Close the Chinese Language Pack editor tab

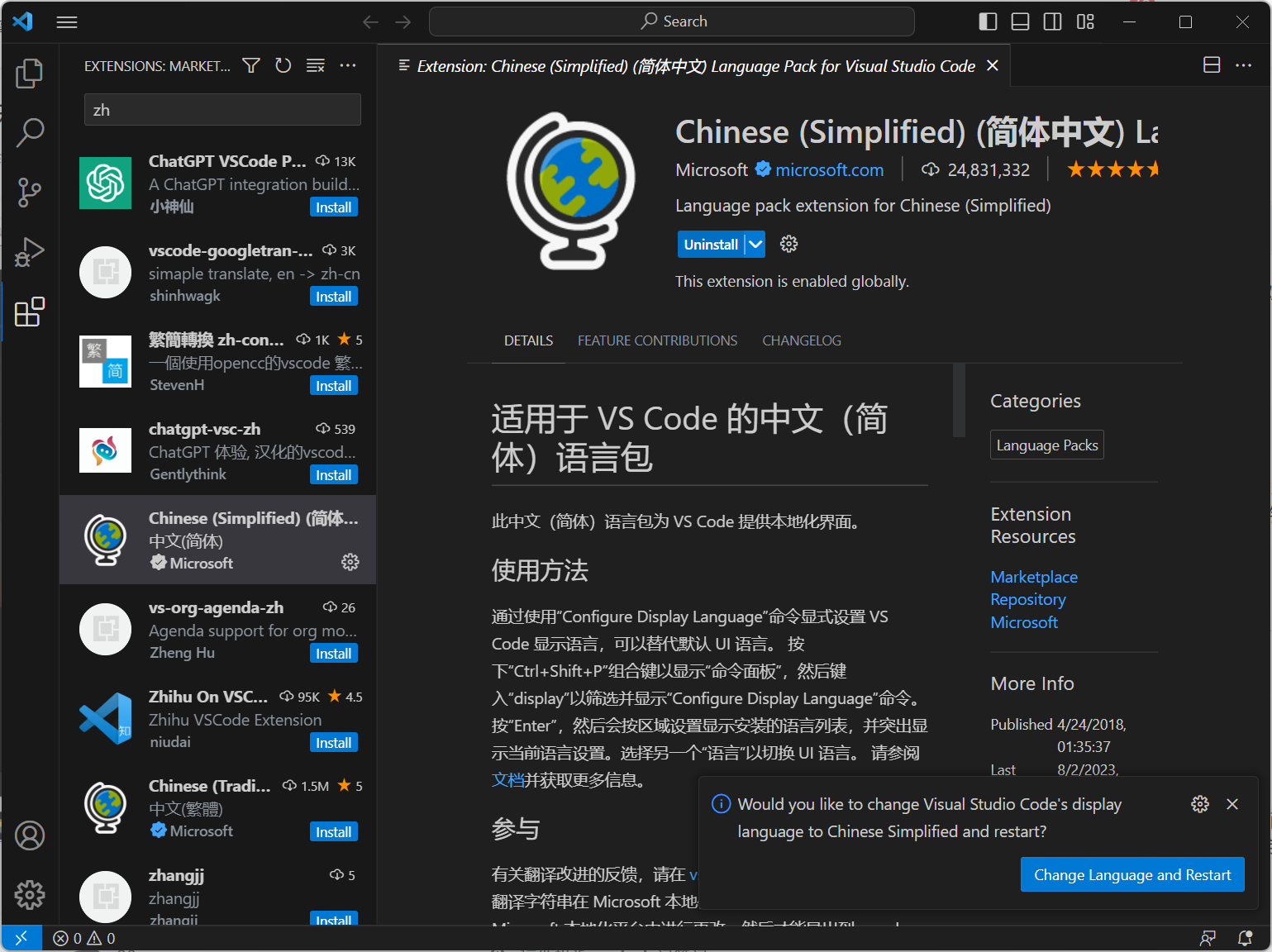[993, 65]
